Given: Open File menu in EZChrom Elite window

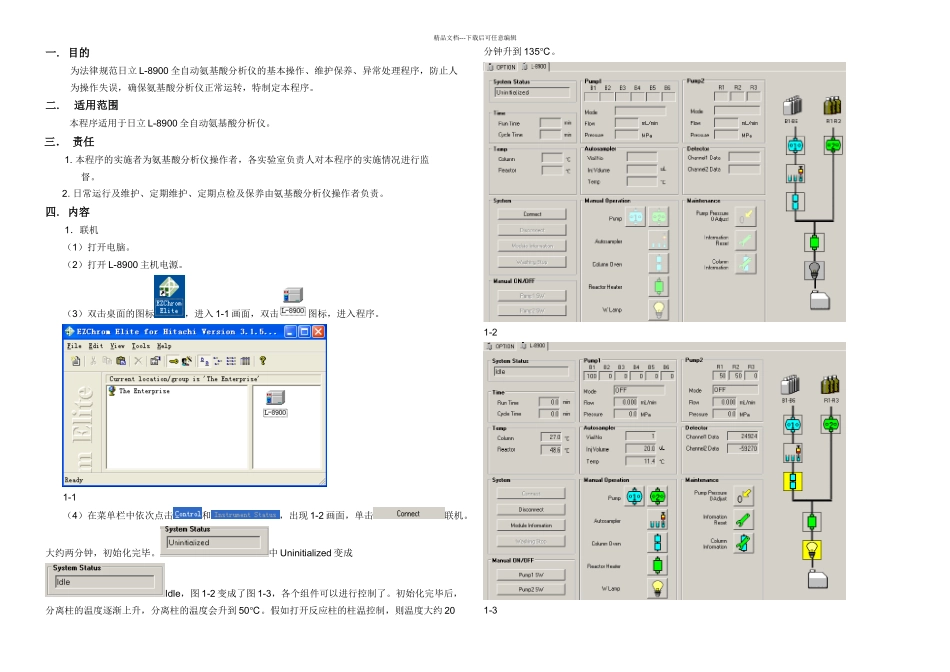Looking at the screenshot, I should [x=74, y=346].
